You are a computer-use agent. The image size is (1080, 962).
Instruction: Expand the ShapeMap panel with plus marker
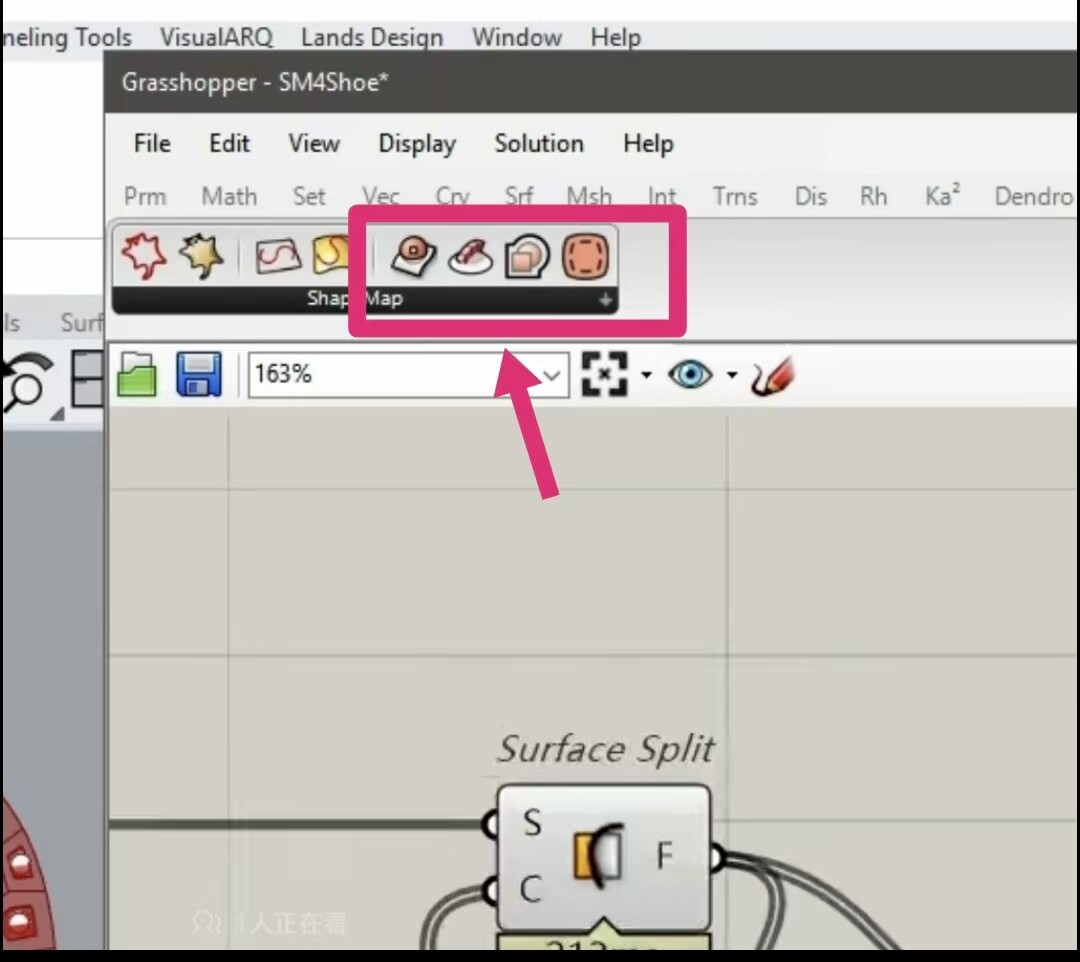(x=604, y=300)
